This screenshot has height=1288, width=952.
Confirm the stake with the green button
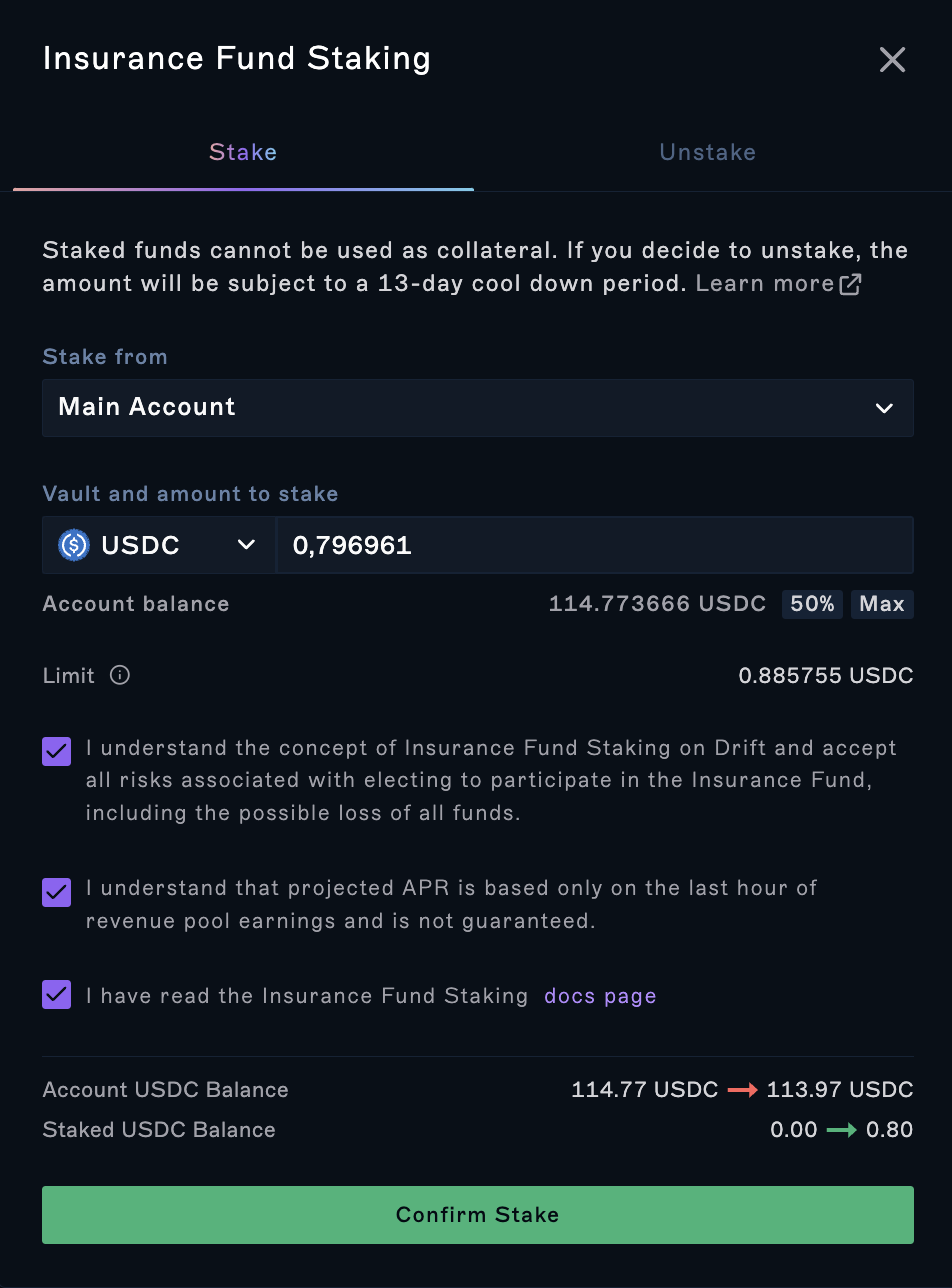click(x=478, y=1215)
